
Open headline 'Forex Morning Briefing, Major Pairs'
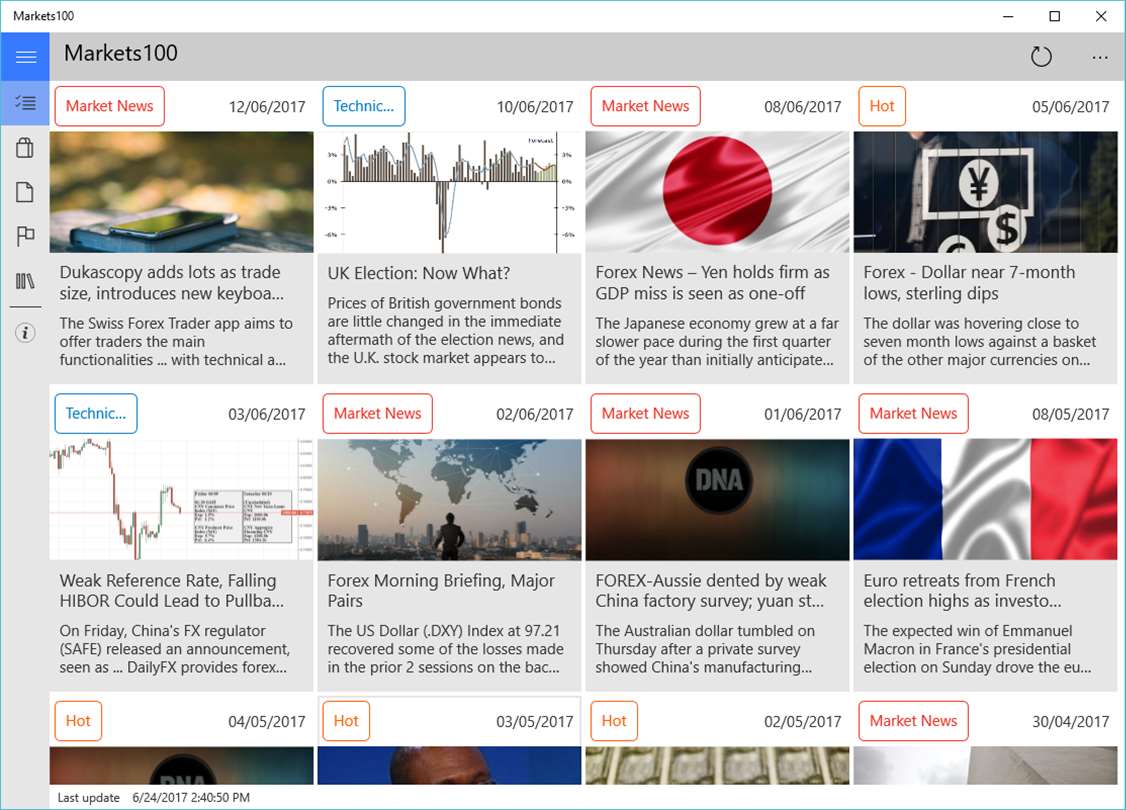[441, 590]
